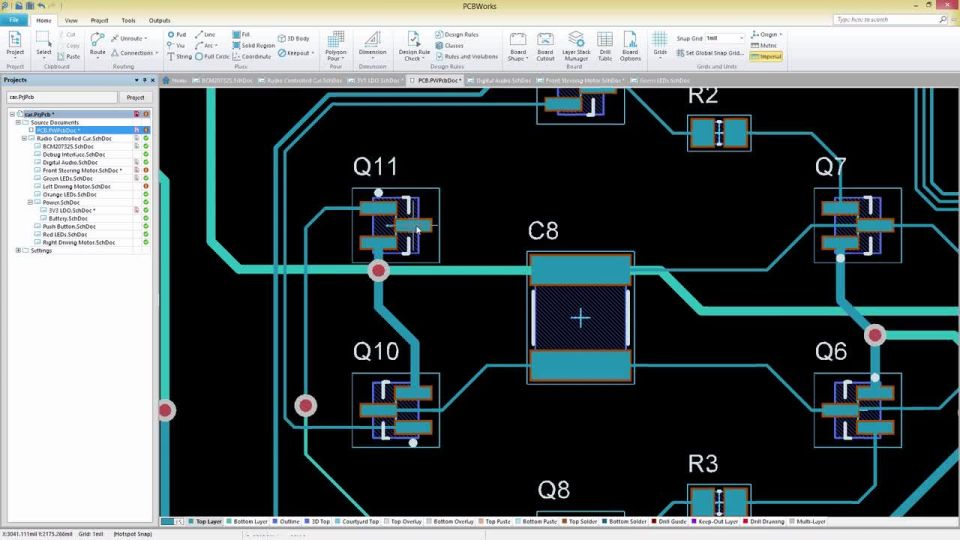Pin the Projects panel
Viewport: 960px width, 540px height.
144,80
